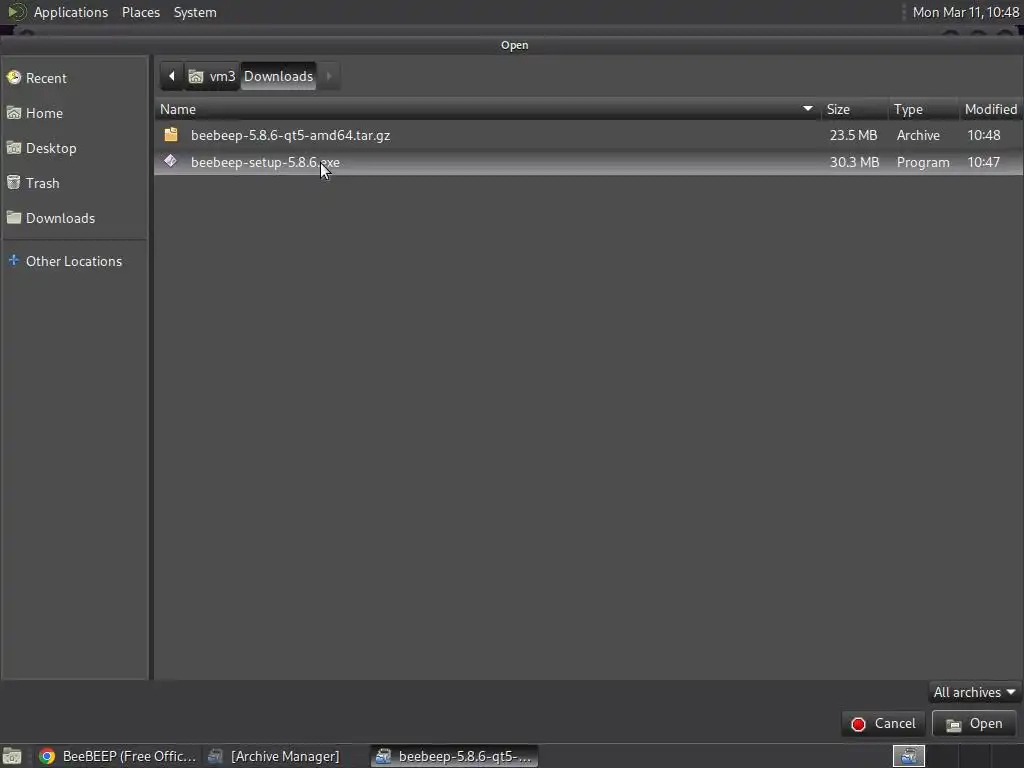This screenshot has width=1024, height=768.
Task: Open the Applications menu
Action: coord(71,12)
